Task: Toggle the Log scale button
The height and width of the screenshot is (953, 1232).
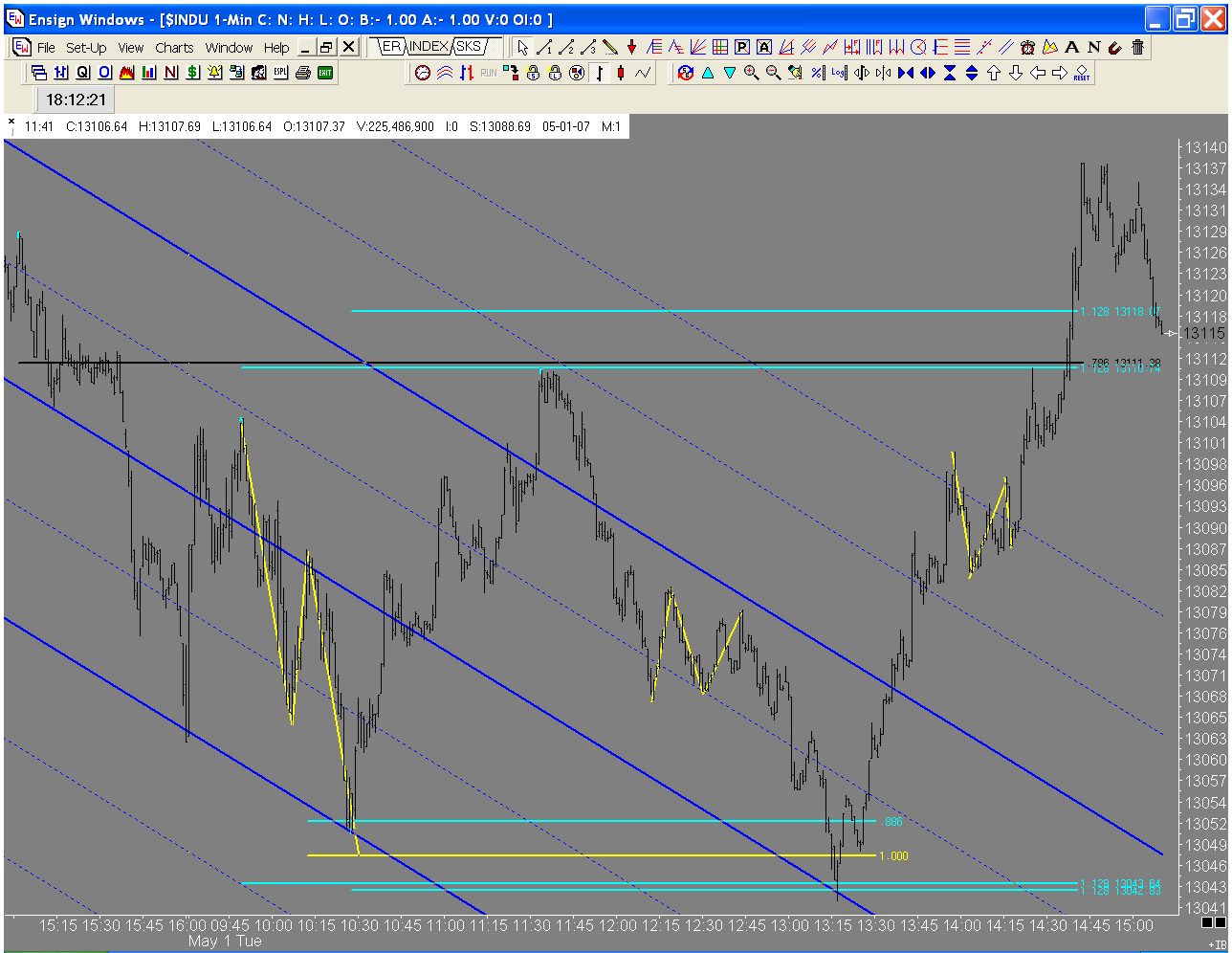Action: (x=839, y=73)
